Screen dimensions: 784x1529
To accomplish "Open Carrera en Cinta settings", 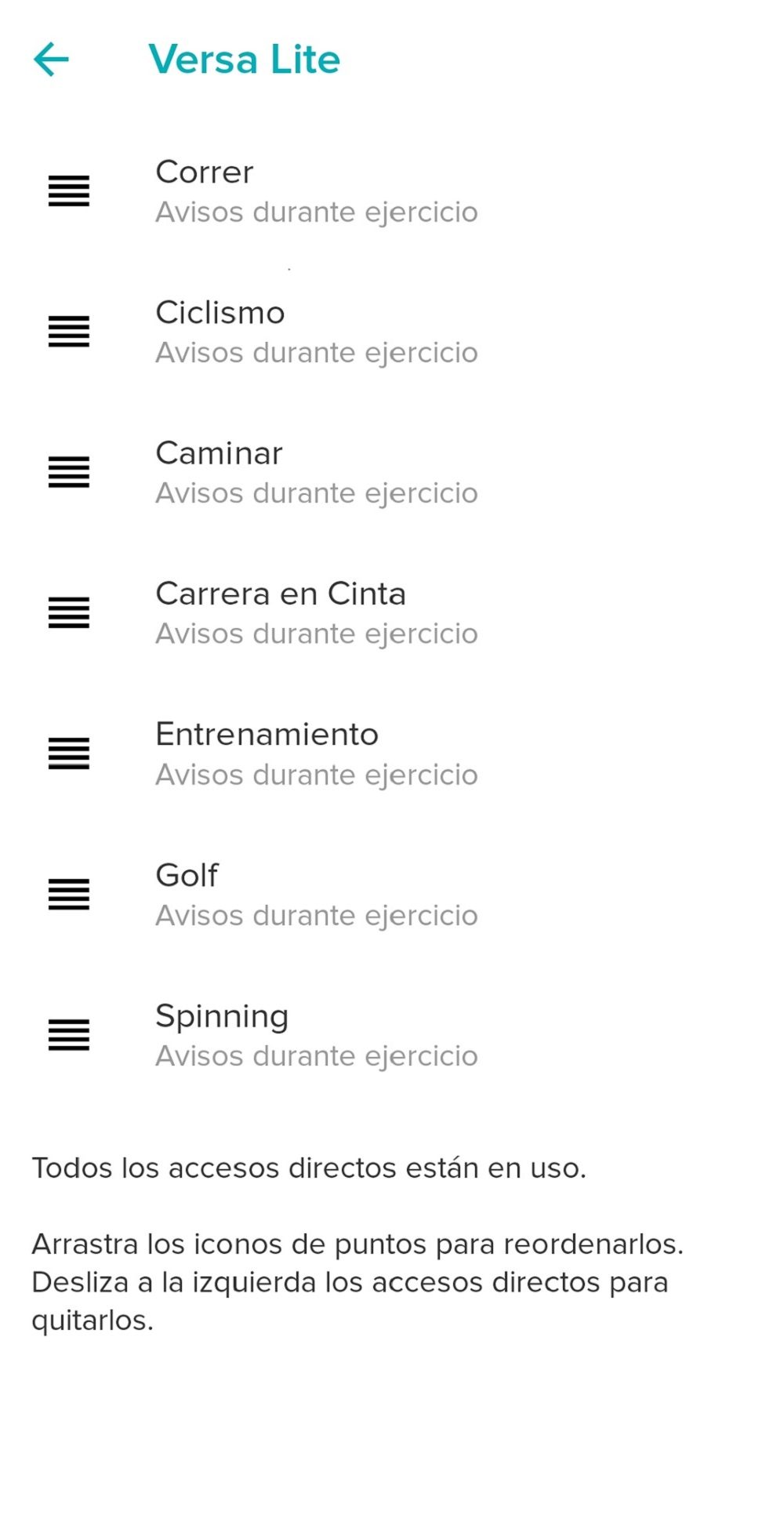I will coord(281,594).
